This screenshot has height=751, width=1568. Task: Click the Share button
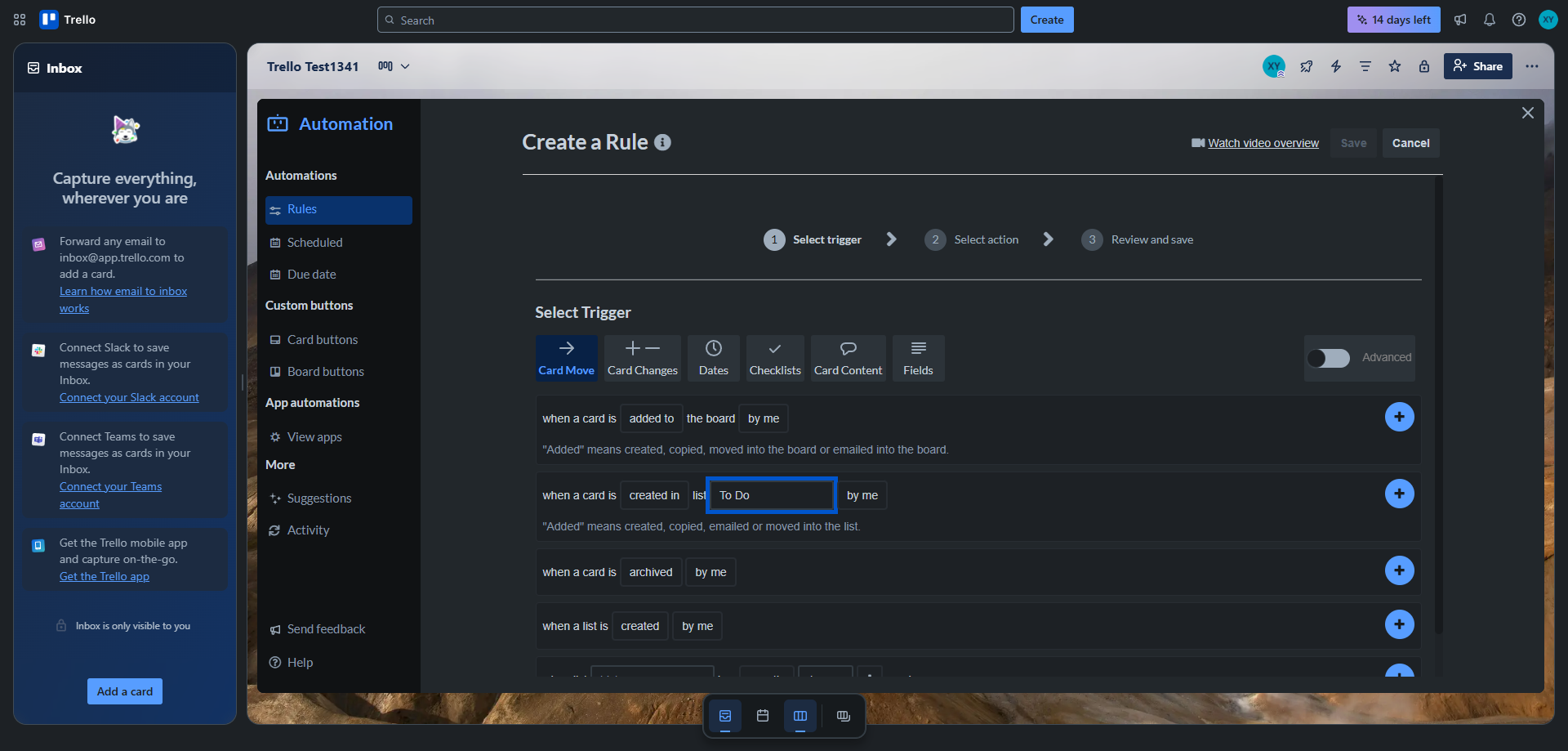point(1478,66)
